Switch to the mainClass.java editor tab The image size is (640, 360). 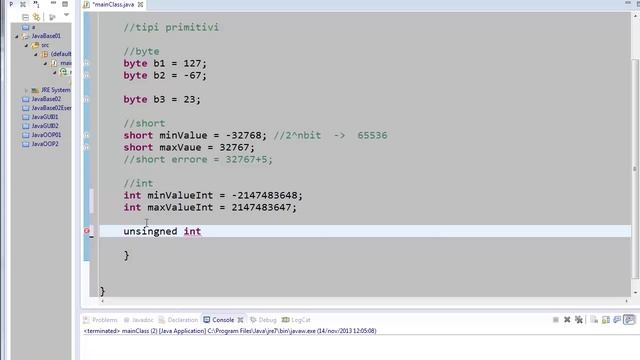pyautogui.click(x=113, y=4)
